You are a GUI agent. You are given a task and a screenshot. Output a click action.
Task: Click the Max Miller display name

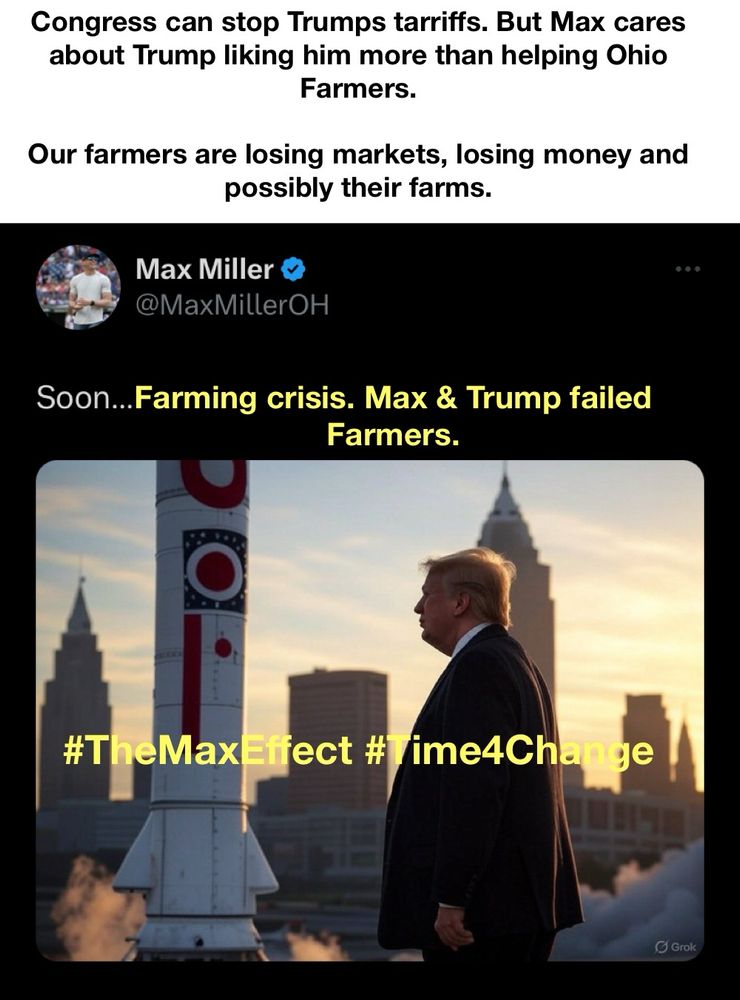click(x=204, y=269)
